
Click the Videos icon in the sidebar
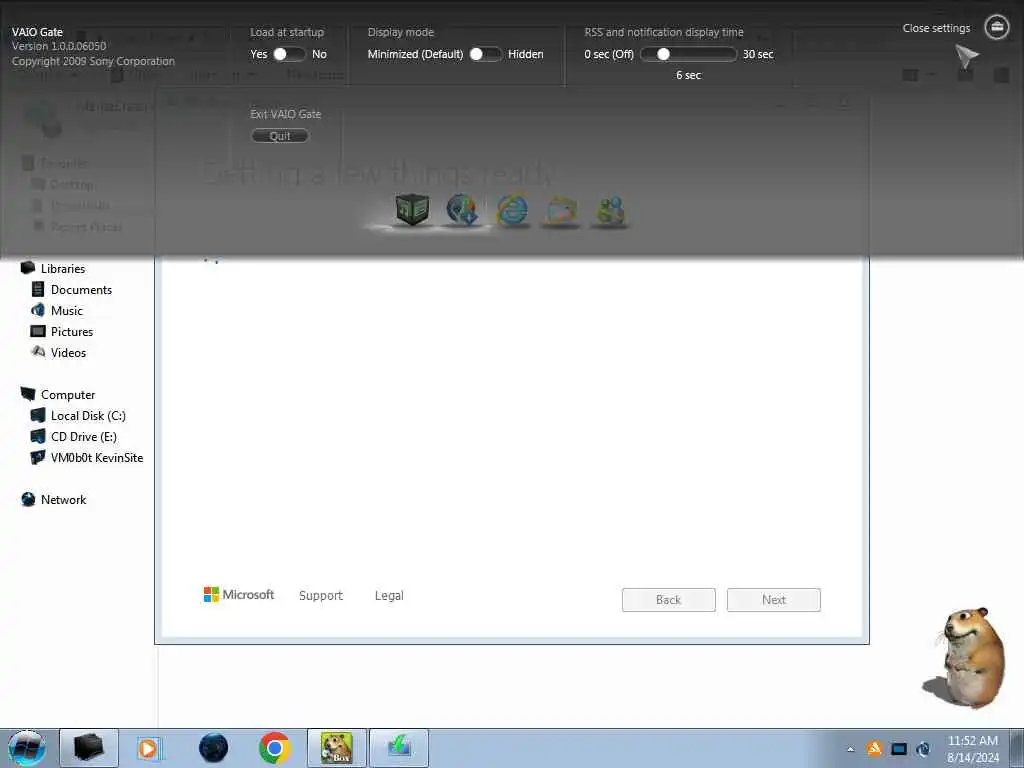38,352
